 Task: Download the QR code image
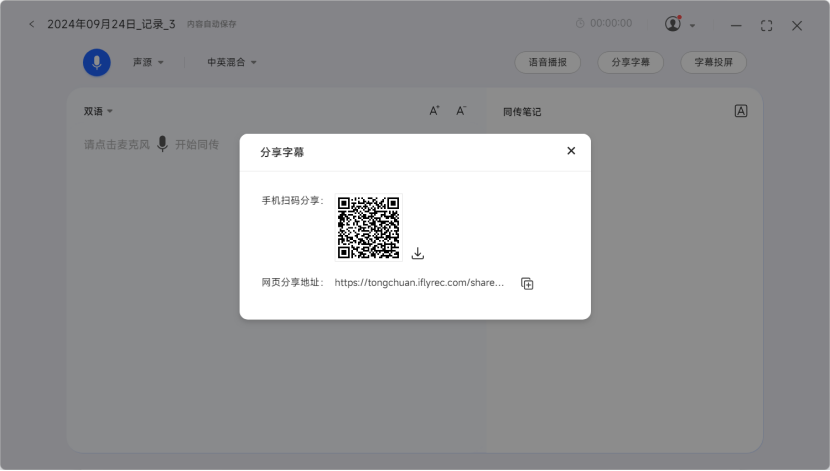point(418,253)
